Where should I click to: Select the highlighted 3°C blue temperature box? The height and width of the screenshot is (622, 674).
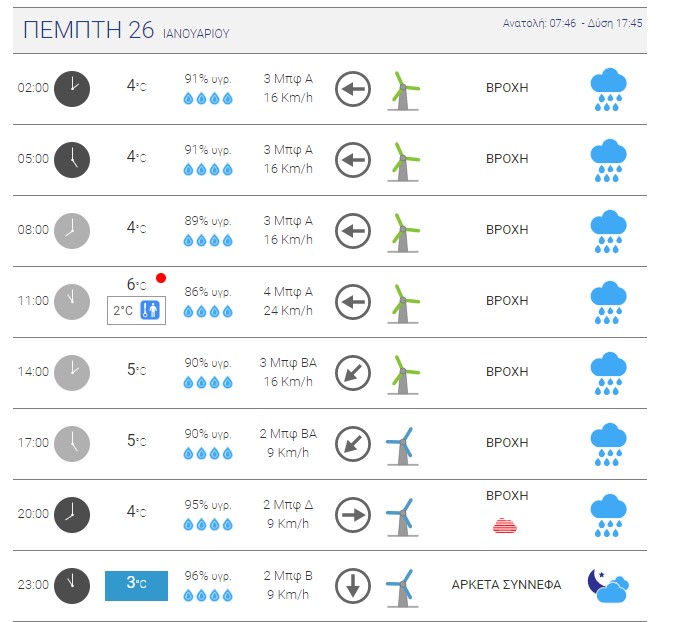(x=136, y=585)
